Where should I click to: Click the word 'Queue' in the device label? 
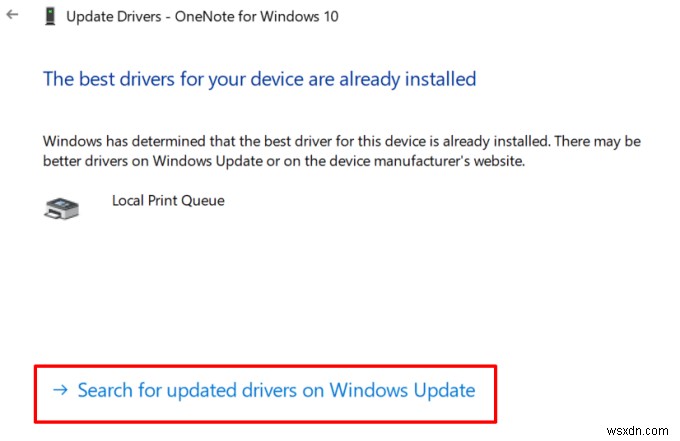(203, 200)
